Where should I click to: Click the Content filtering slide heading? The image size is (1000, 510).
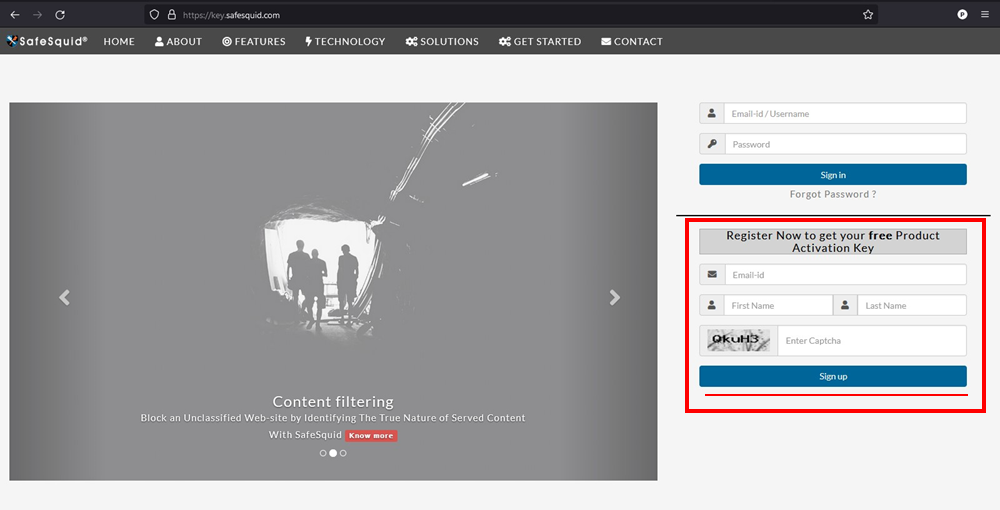pos(333,402)
